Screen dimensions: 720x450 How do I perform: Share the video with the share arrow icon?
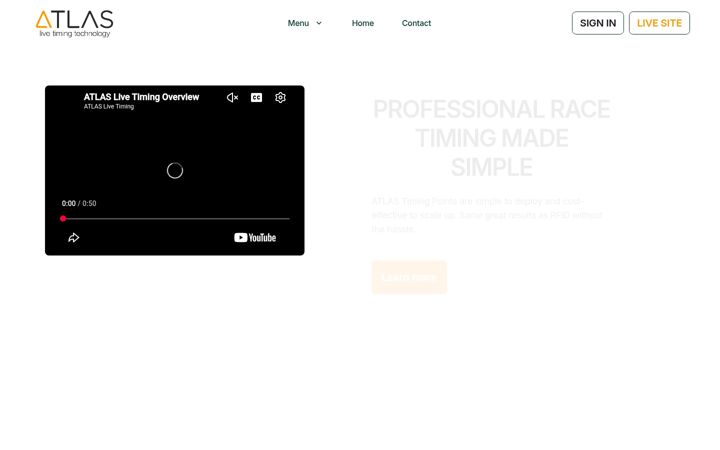(73, 237)
